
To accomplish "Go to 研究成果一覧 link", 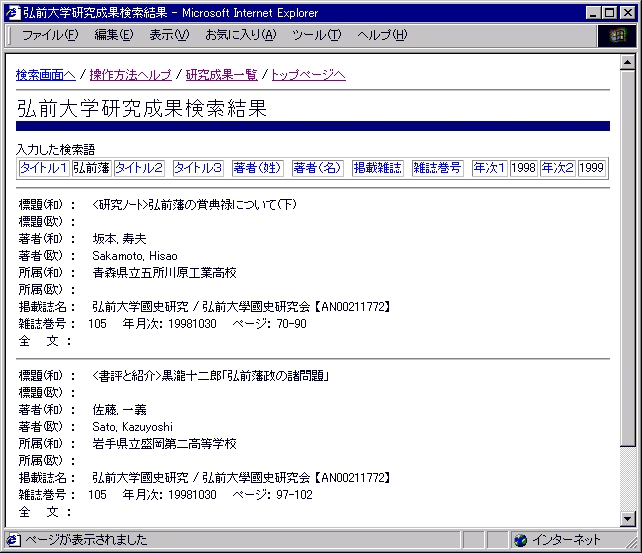I will (x=221, y=75).
